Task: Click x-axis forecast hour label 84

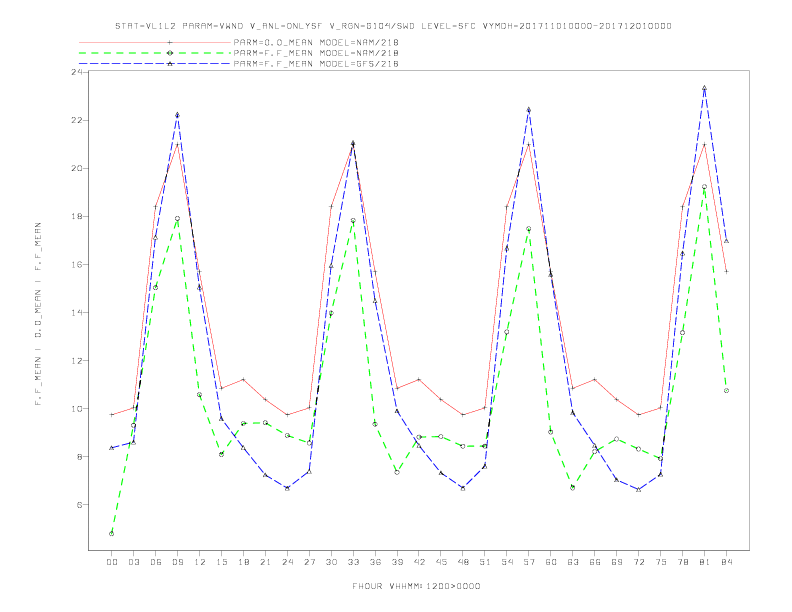Action: coord(726,562)
